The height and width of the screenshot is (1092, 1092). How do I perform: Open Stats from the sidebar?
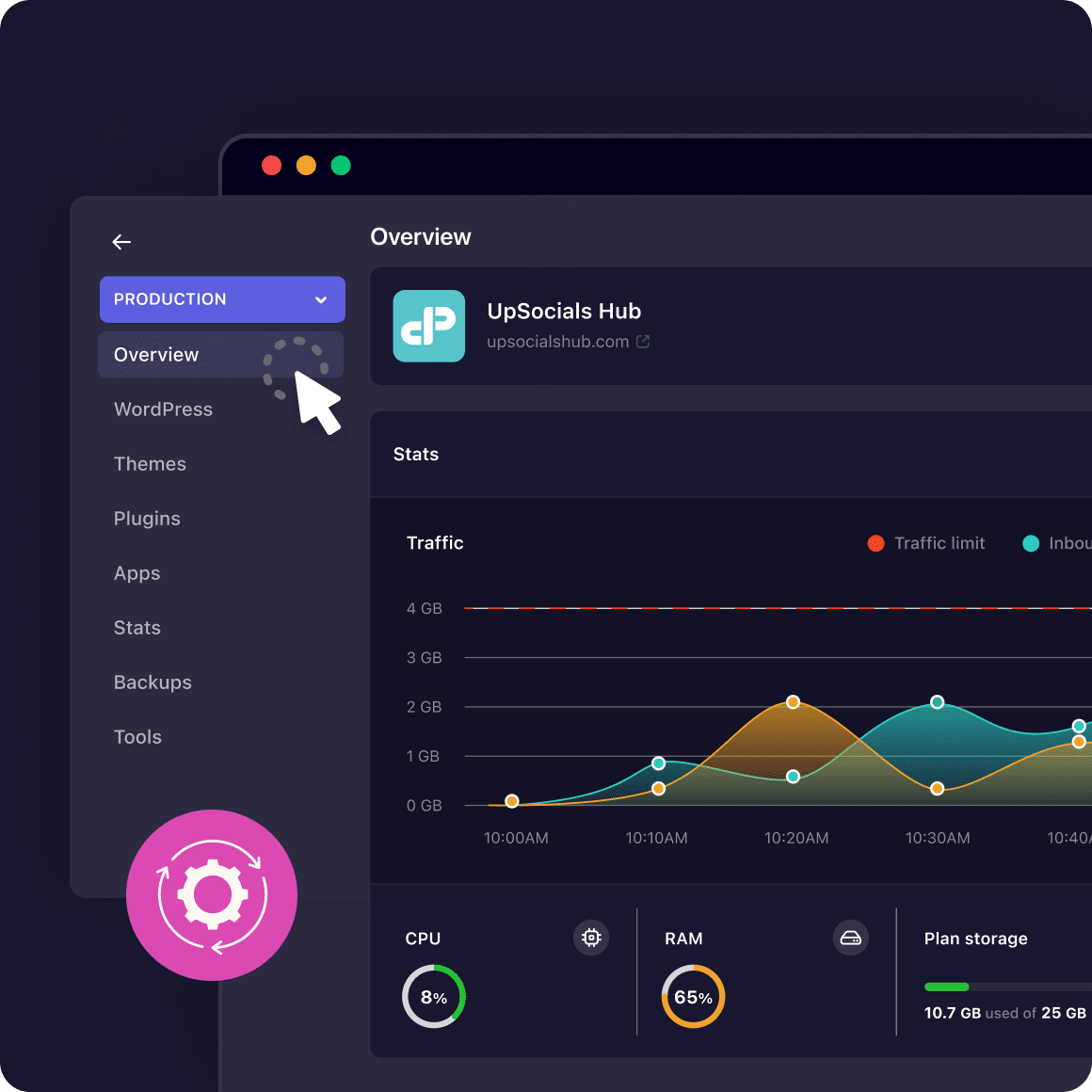pos(137,628)
